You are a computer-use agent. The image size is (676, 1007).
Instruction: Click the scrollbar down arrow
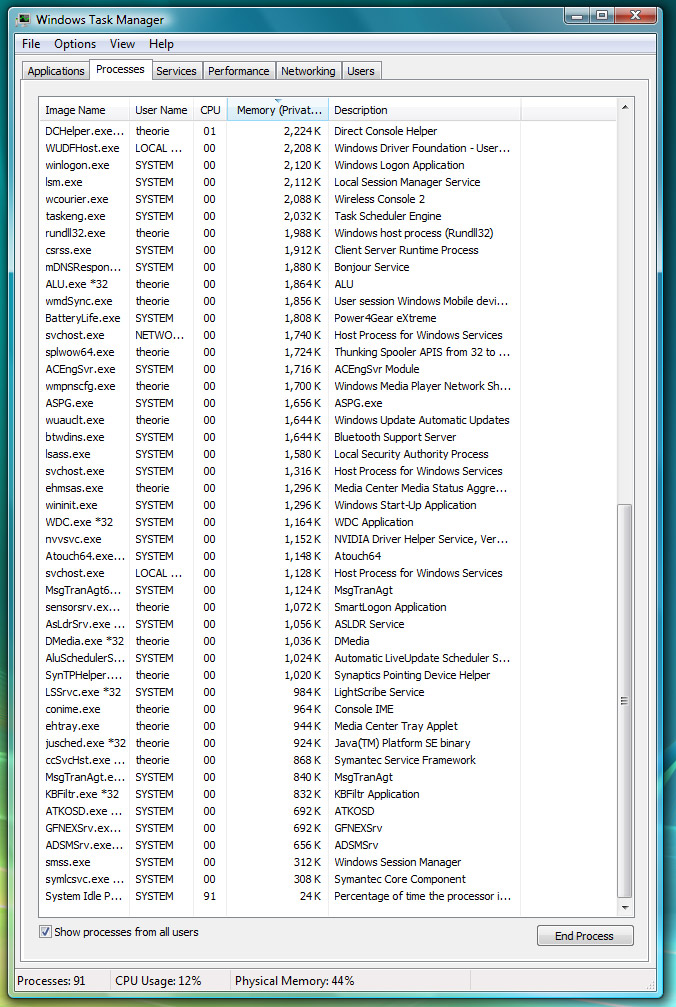[x=625, y=907]
